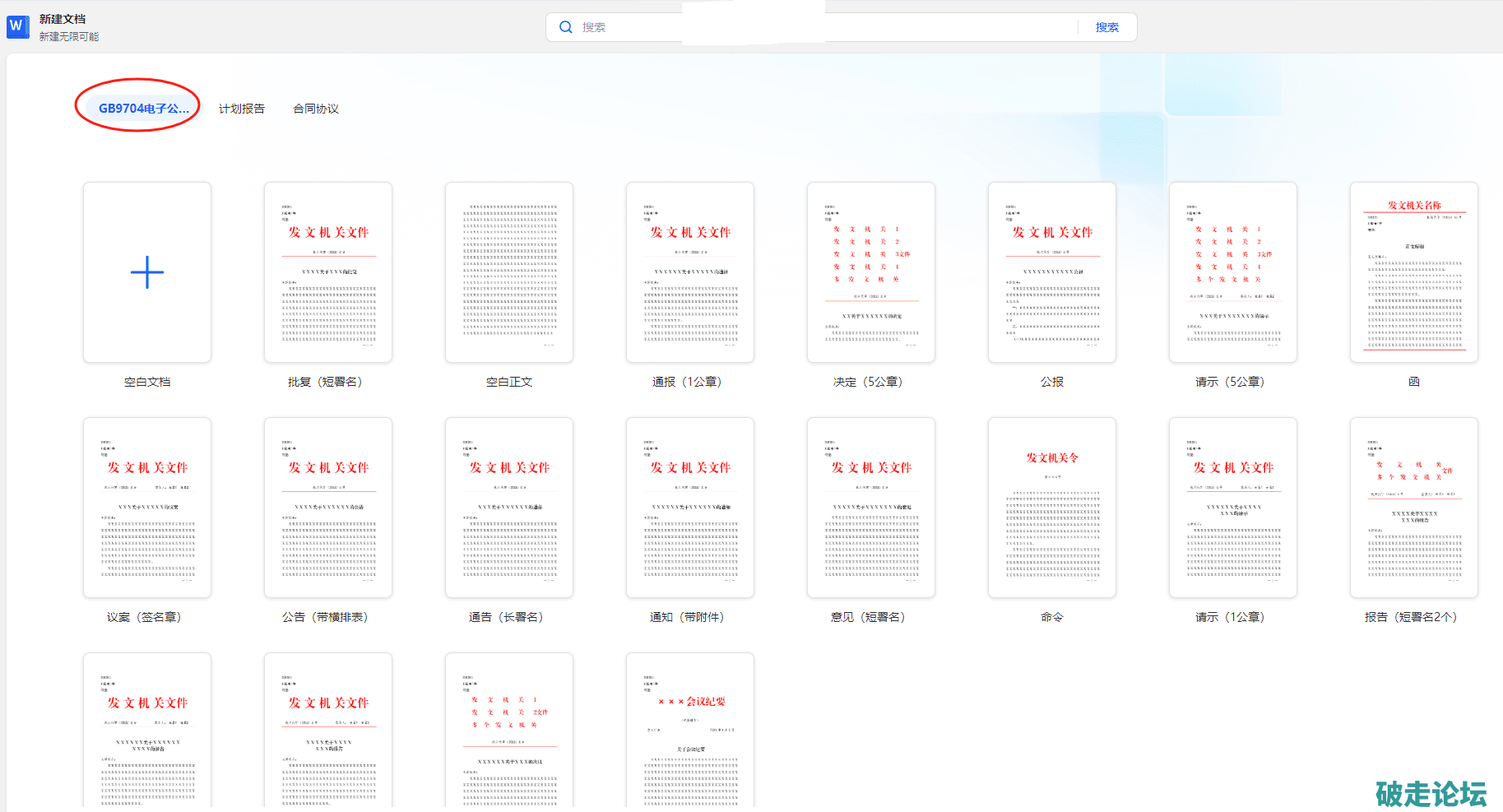Click the magnifier icon in search bar
Viewport: 1503px width, 812px height.
pyautogui.click(x=566, y=27)
